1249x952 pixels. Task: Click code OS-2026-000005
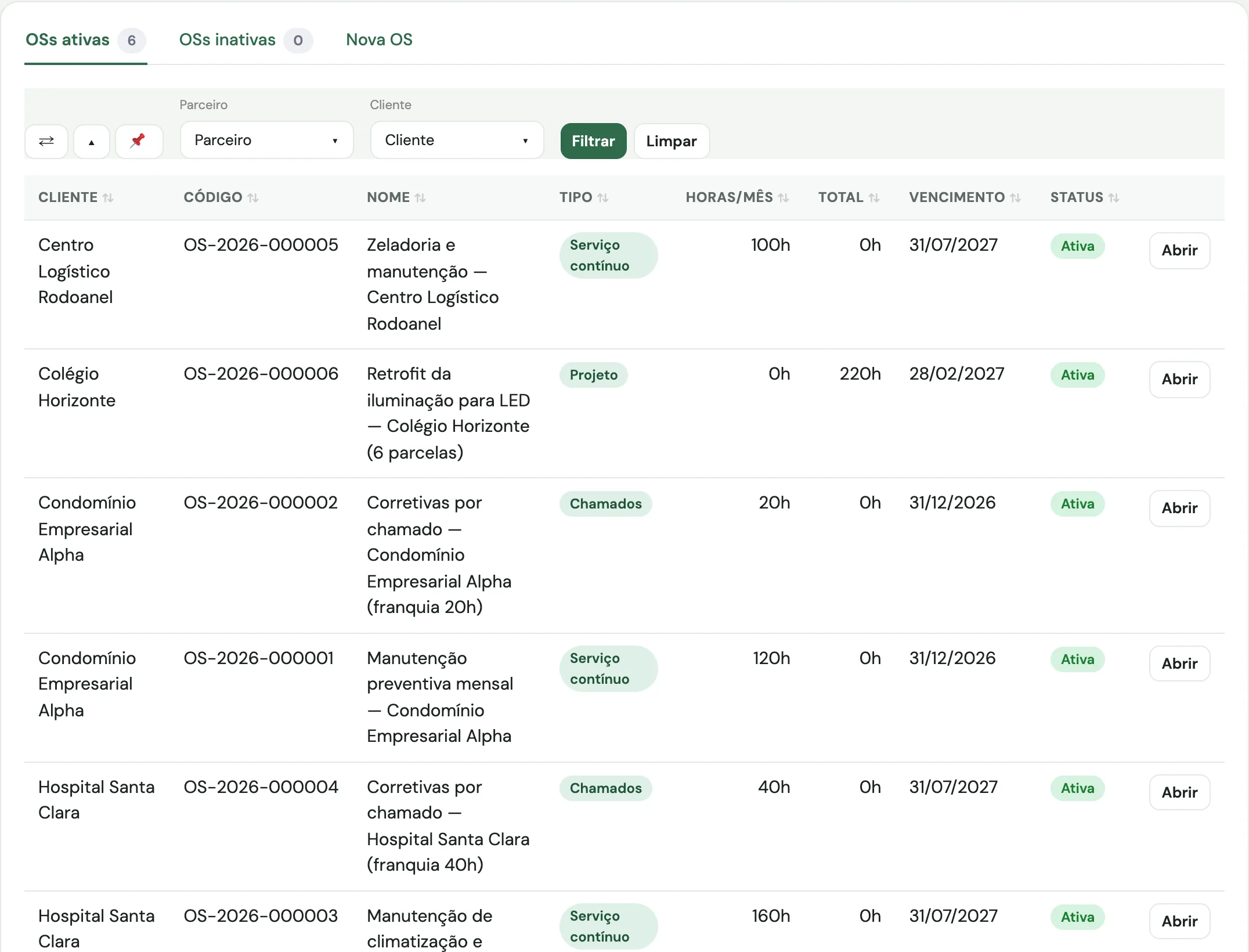261,245
